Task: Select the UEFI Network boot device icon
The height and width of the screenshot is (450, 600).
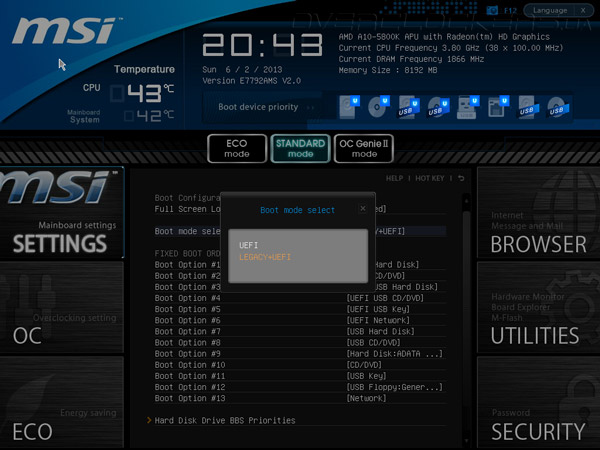Action: pos(498,108)
